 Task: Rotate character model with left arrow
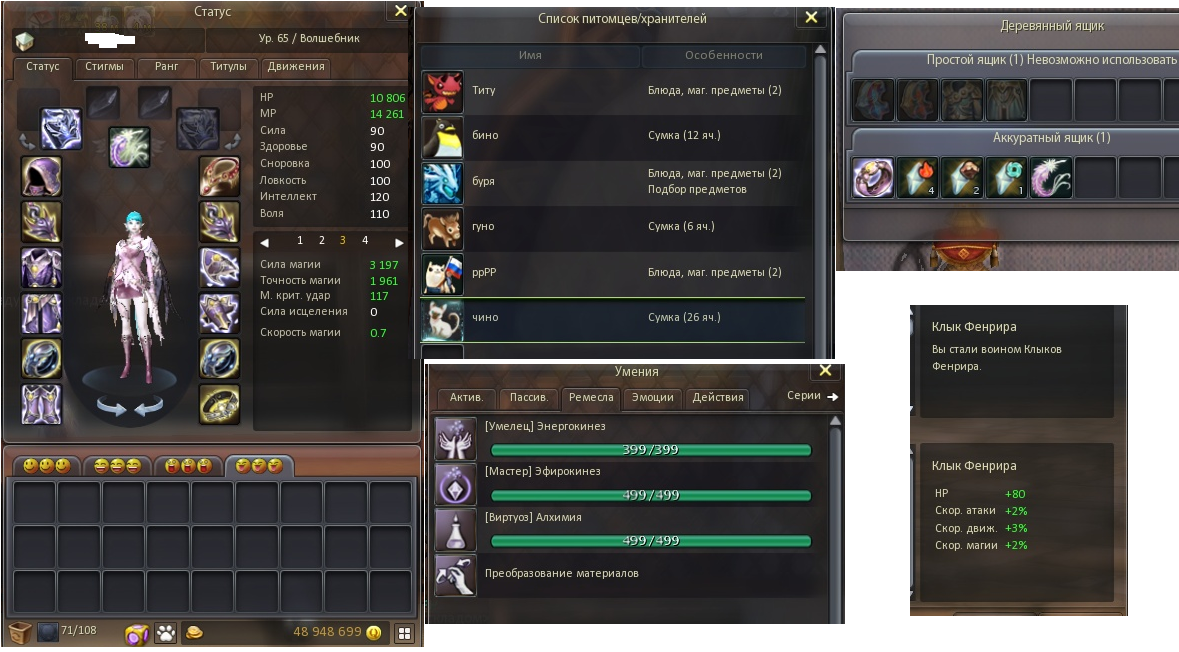pos(111,407)
